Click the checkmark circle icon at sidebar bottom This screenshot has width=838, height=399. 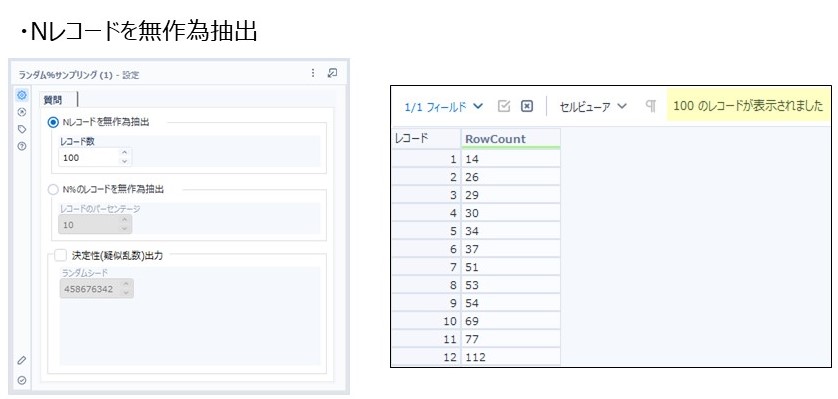point(22,380)
